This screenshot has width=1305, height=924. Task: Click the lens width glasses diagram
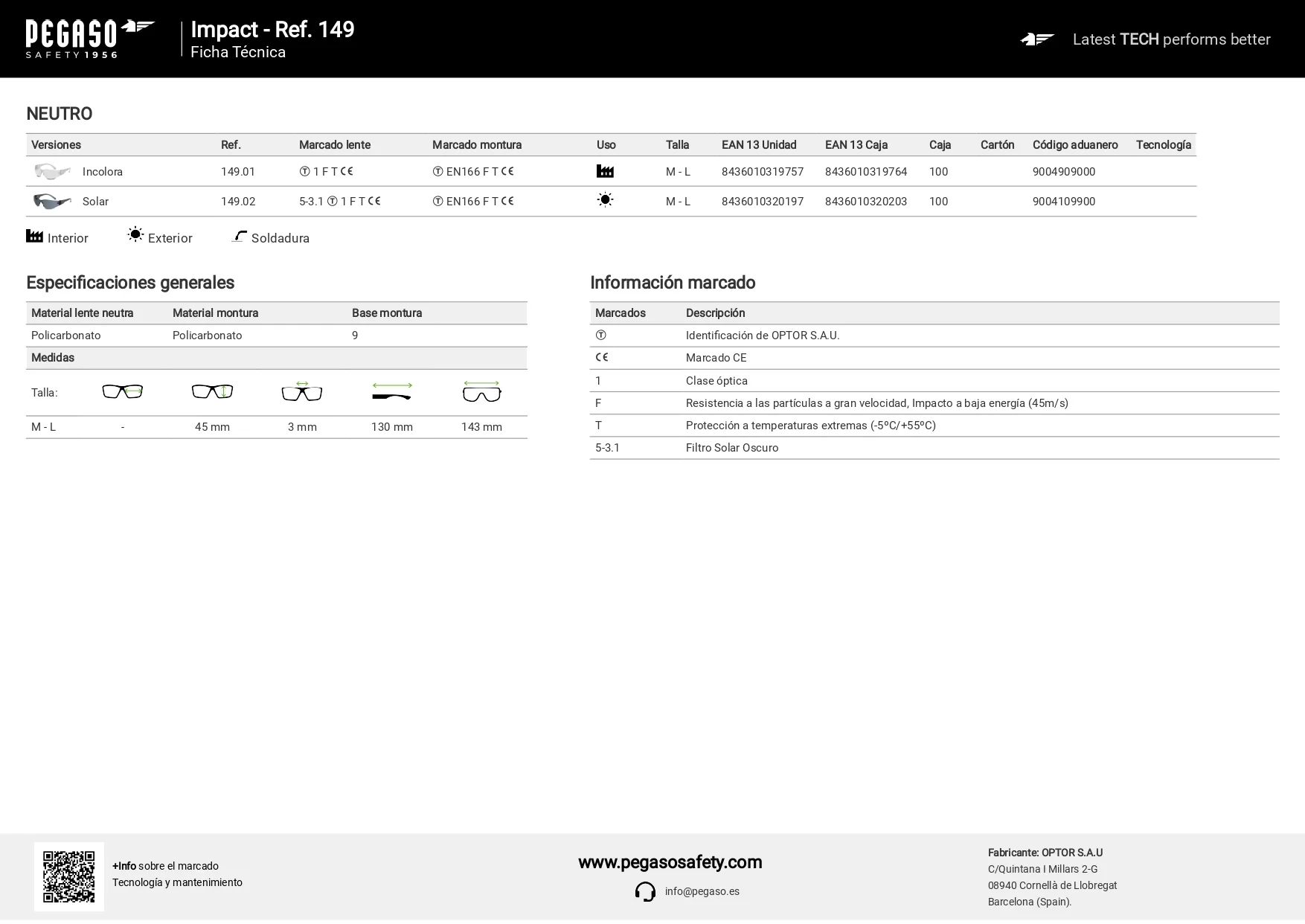[x=122, y=391]
